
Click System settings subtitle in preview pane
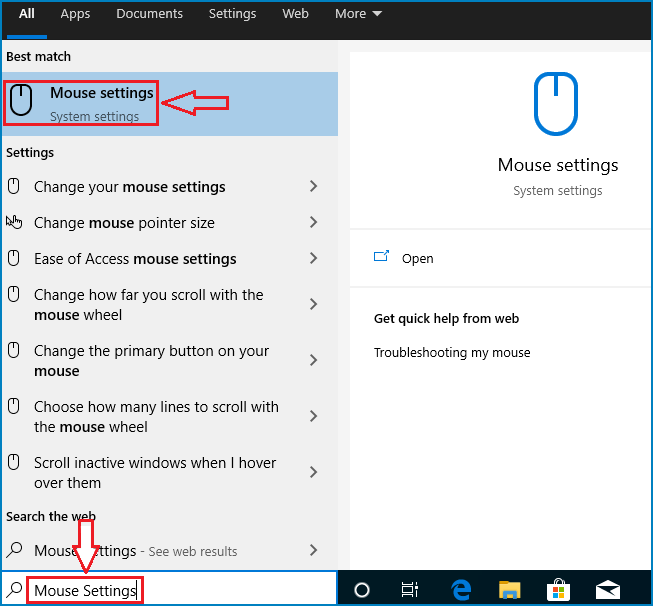pyautogui.click(x=558, y=191)
